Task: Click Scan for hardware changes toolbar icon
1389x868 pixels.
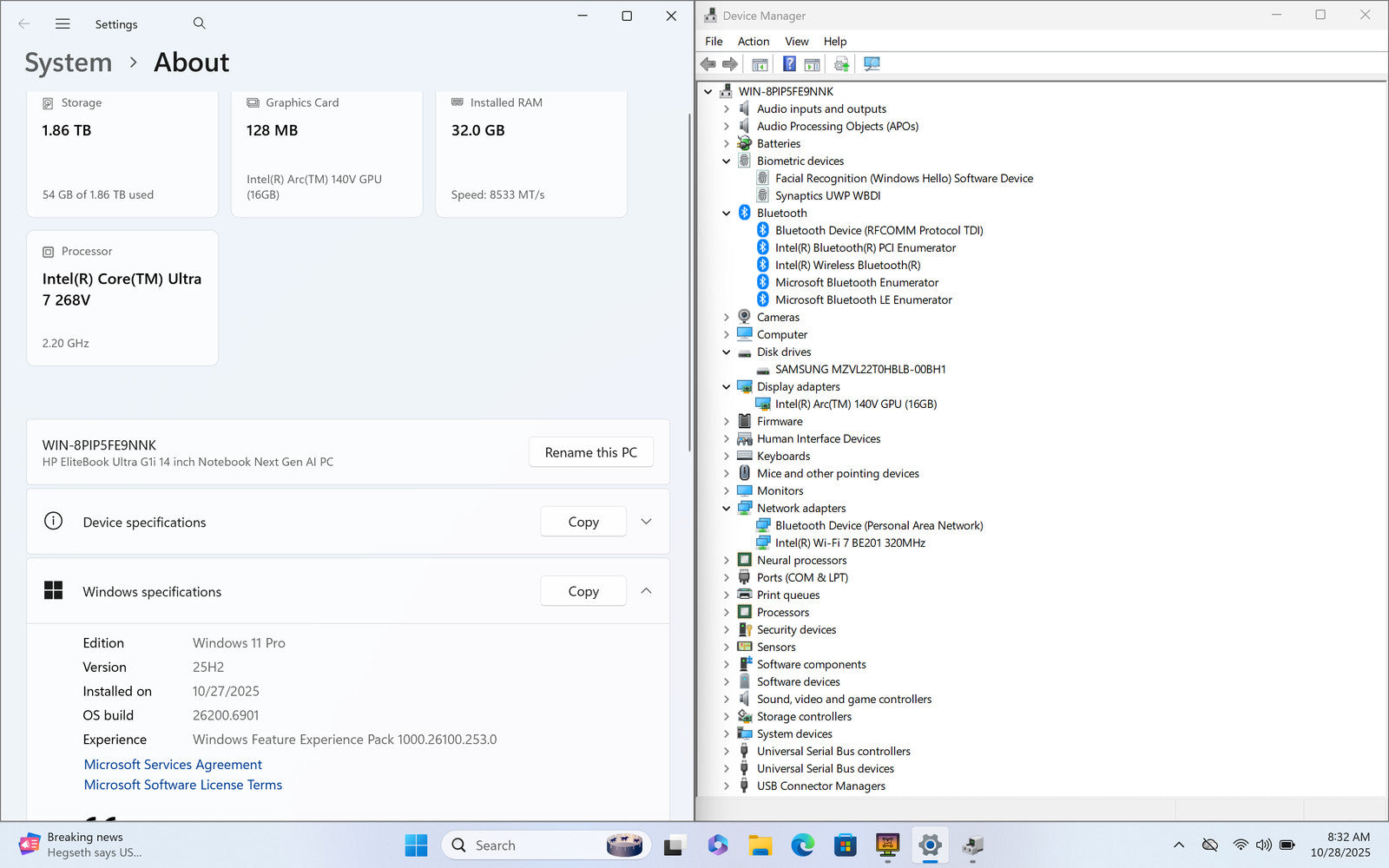Action: pos(872,64)
